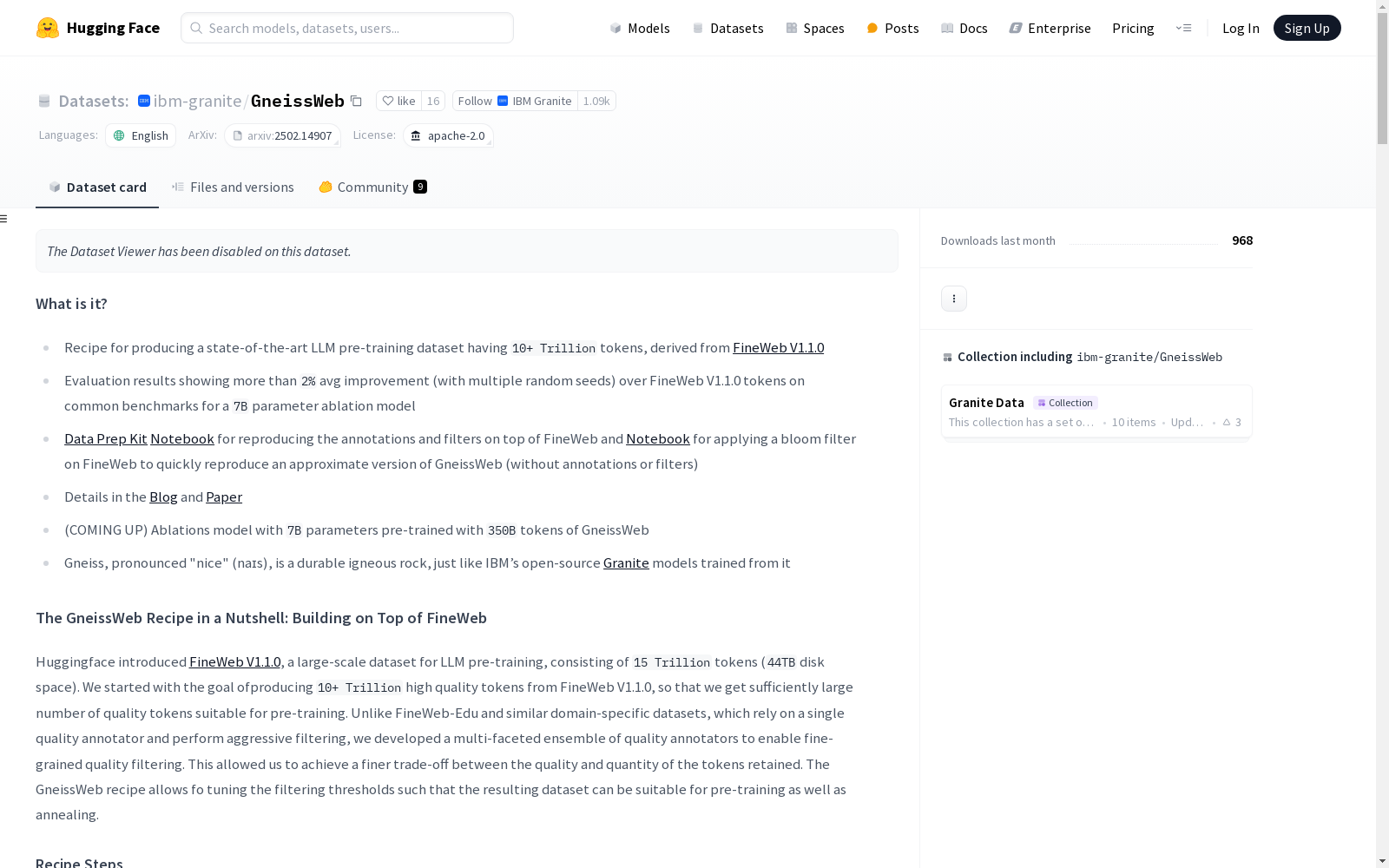1389x868 pixels.
Task: Open the Paper link
Action: point(224,497)
